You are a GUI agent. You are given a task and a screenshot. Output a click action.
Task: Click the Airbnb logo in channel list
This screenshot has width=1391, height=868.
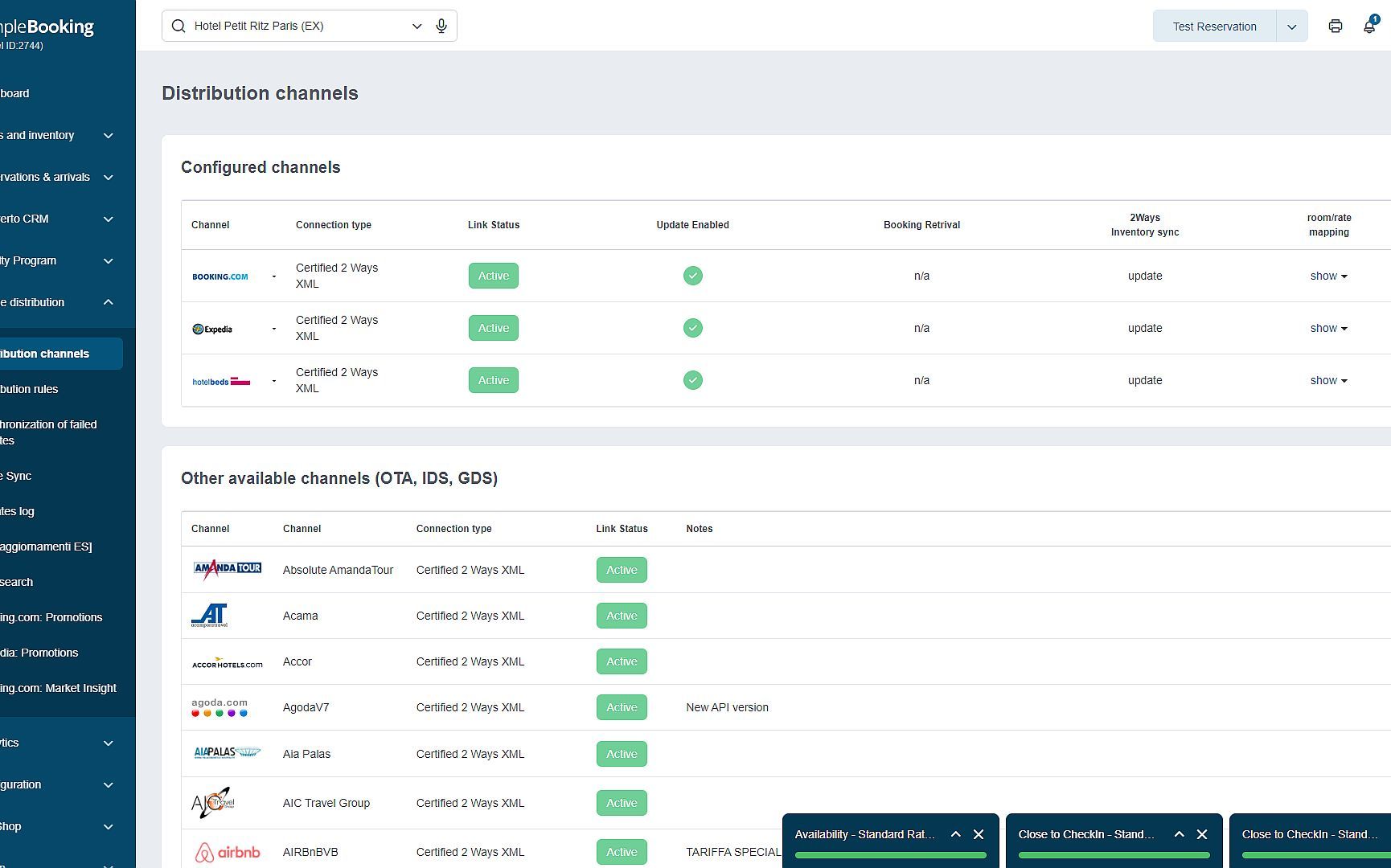click(228, 852)
